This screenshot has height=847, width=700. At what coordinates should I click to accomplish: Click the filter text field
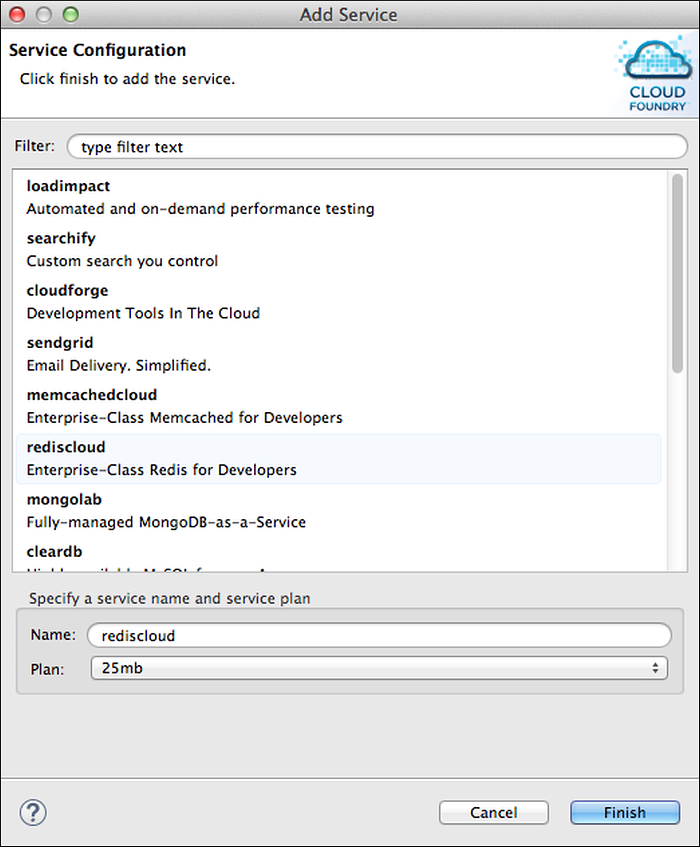pyautogui.click(x=377, y=147)
